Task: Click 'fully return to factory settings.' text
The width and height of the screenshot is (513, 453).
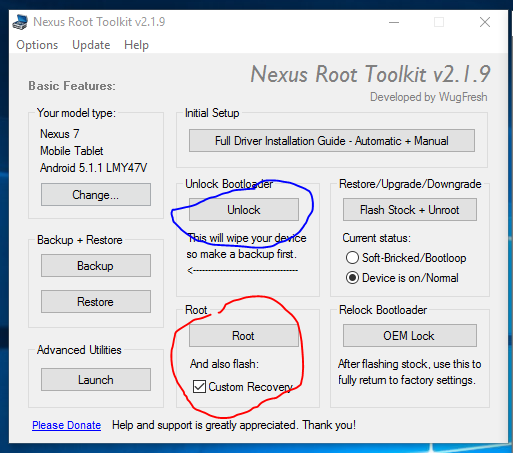Action: click(x=407, y=380)
